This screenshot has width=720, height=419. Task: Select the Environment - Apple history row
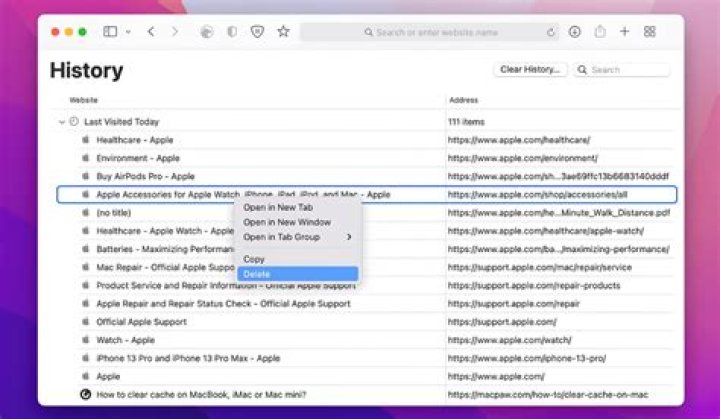(x=366, y=158)
